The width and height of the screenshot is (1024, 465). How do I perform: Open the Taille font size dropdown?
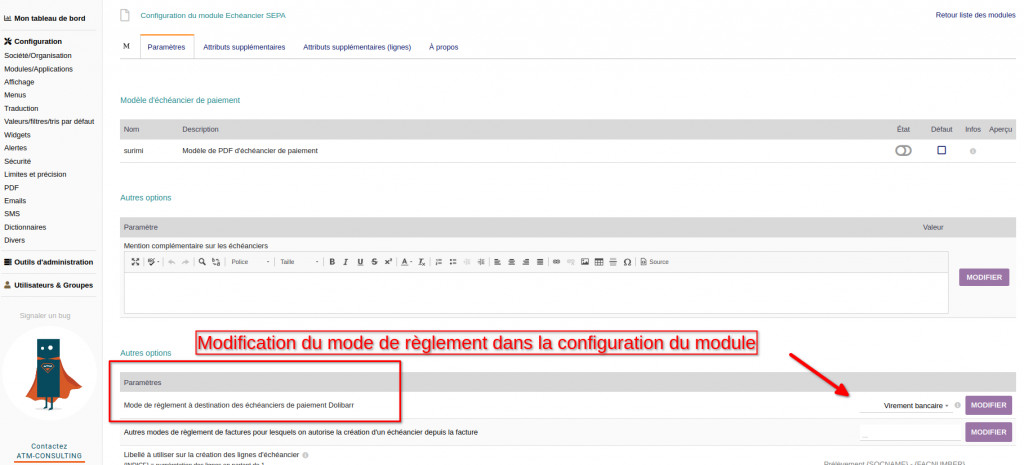pos(299,262)
